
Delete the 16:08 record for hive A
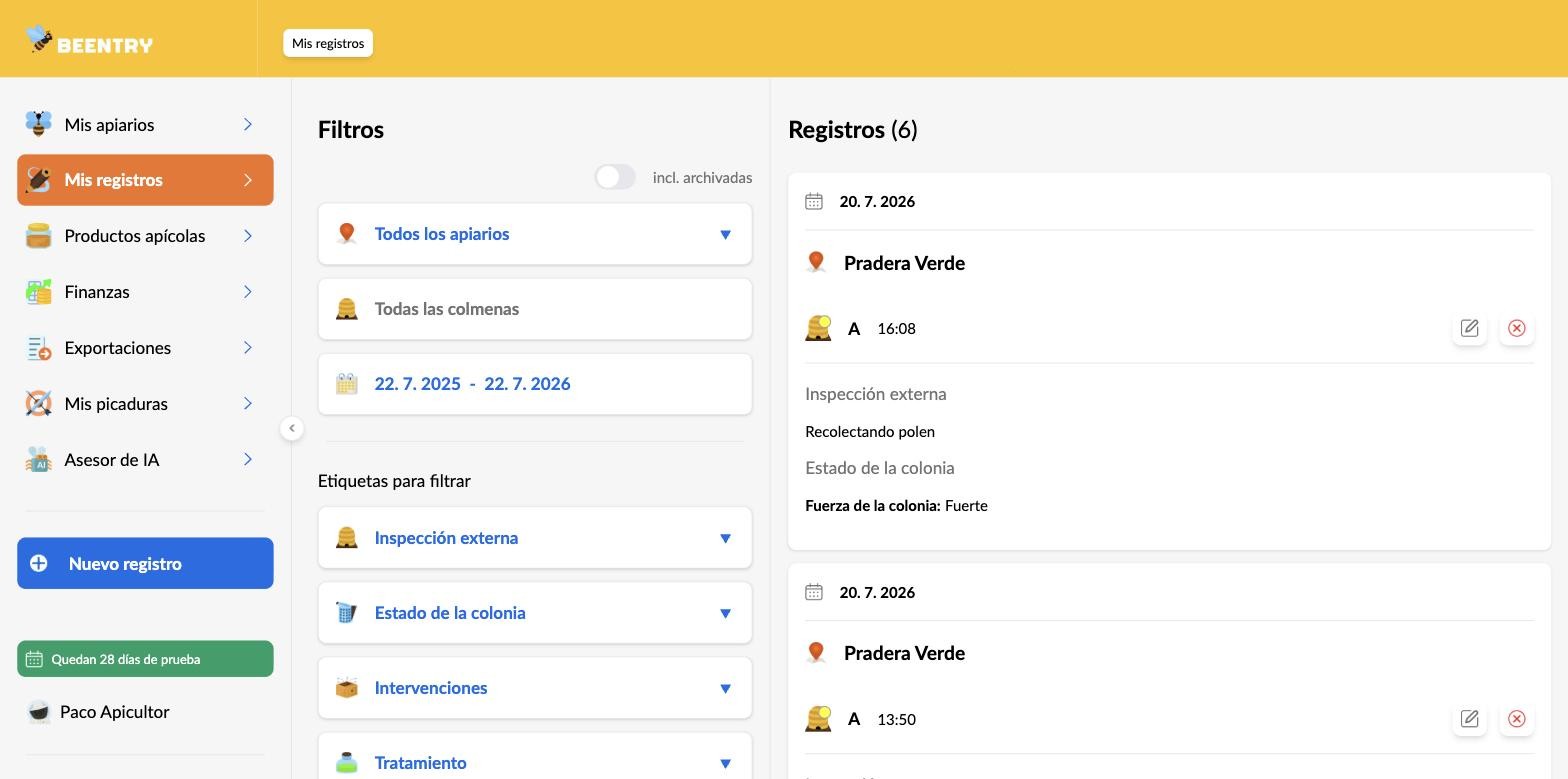click(1516, 328)
